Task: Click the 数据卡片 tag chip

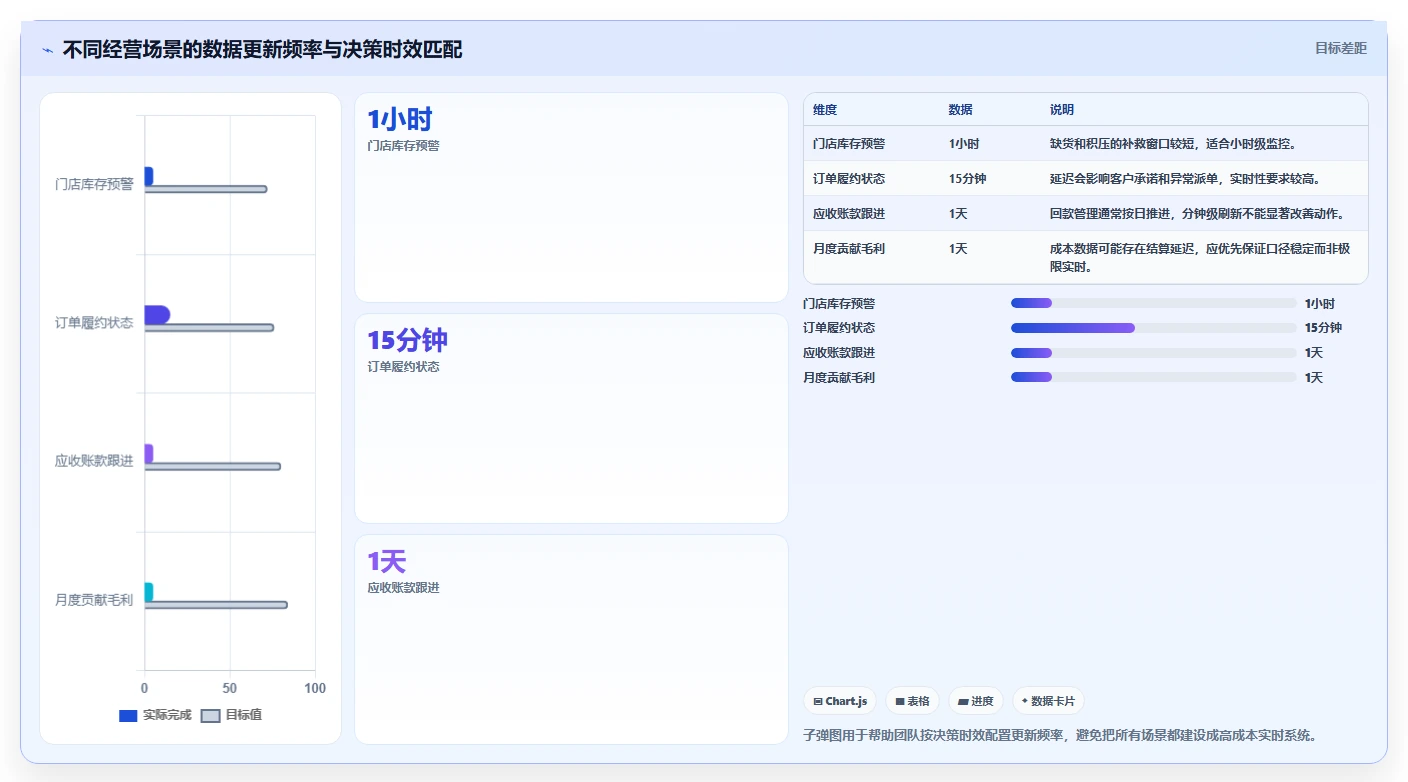Action: click(1048, 701)
